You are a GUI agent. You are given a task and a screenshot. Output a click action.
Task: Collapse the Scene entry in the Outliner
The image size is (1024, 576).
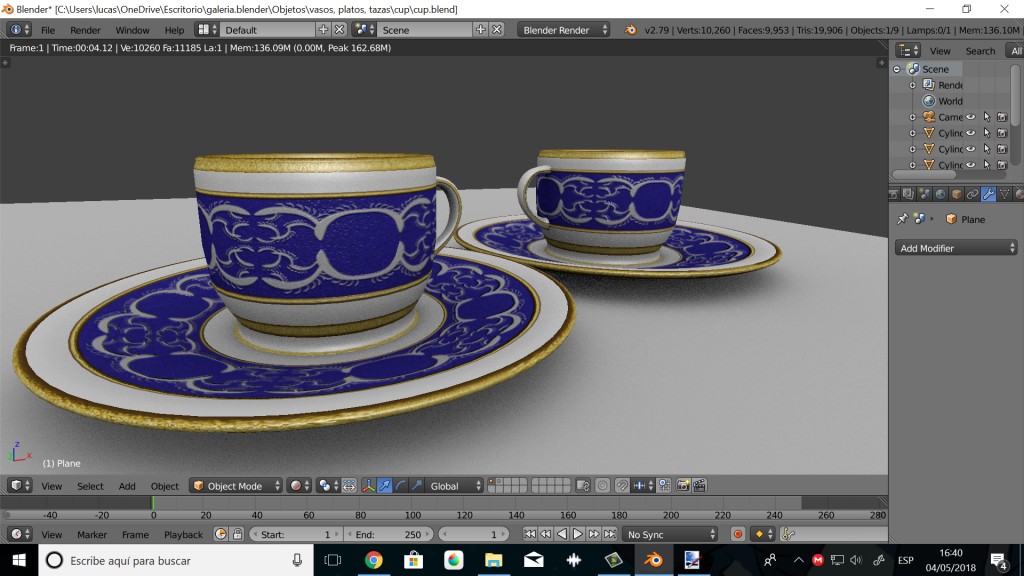coord(896,69)
